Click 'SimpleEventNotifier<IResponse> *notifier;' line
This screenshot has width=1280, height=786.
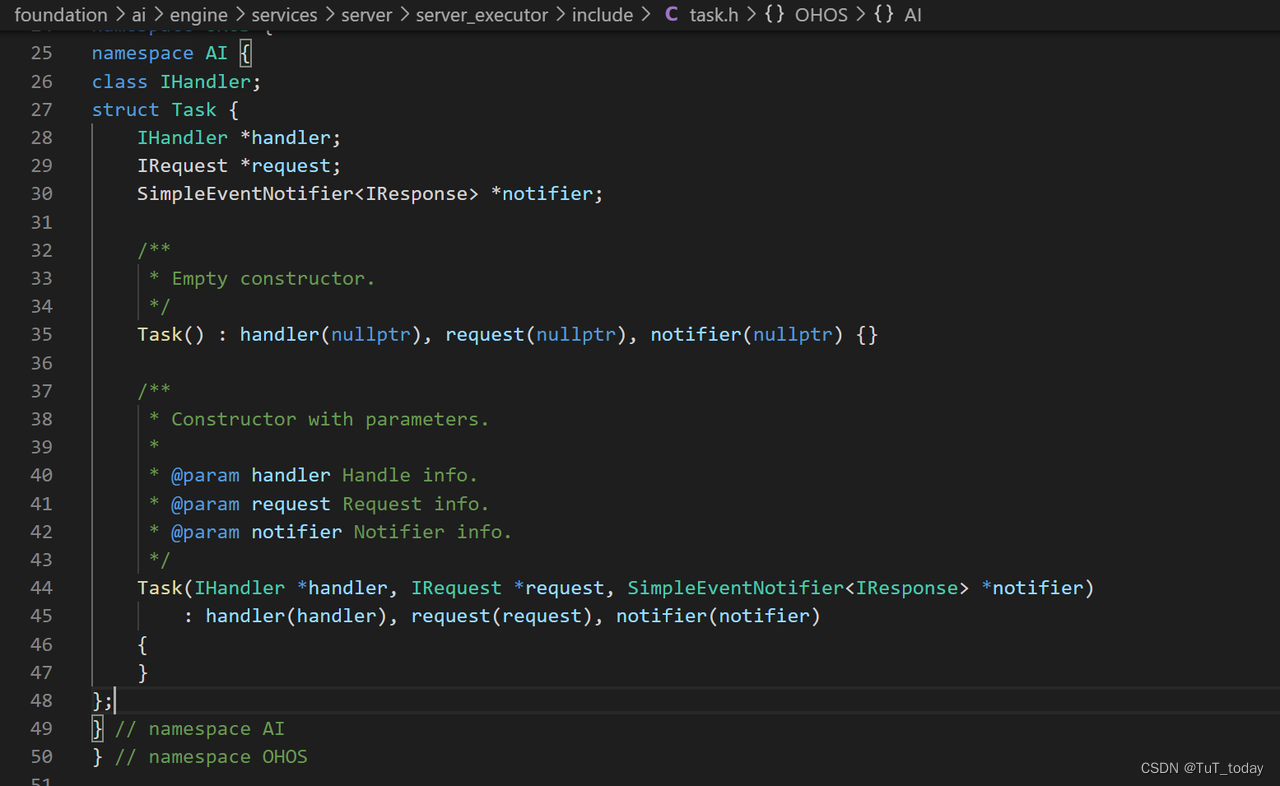click(x=370, y=193)
